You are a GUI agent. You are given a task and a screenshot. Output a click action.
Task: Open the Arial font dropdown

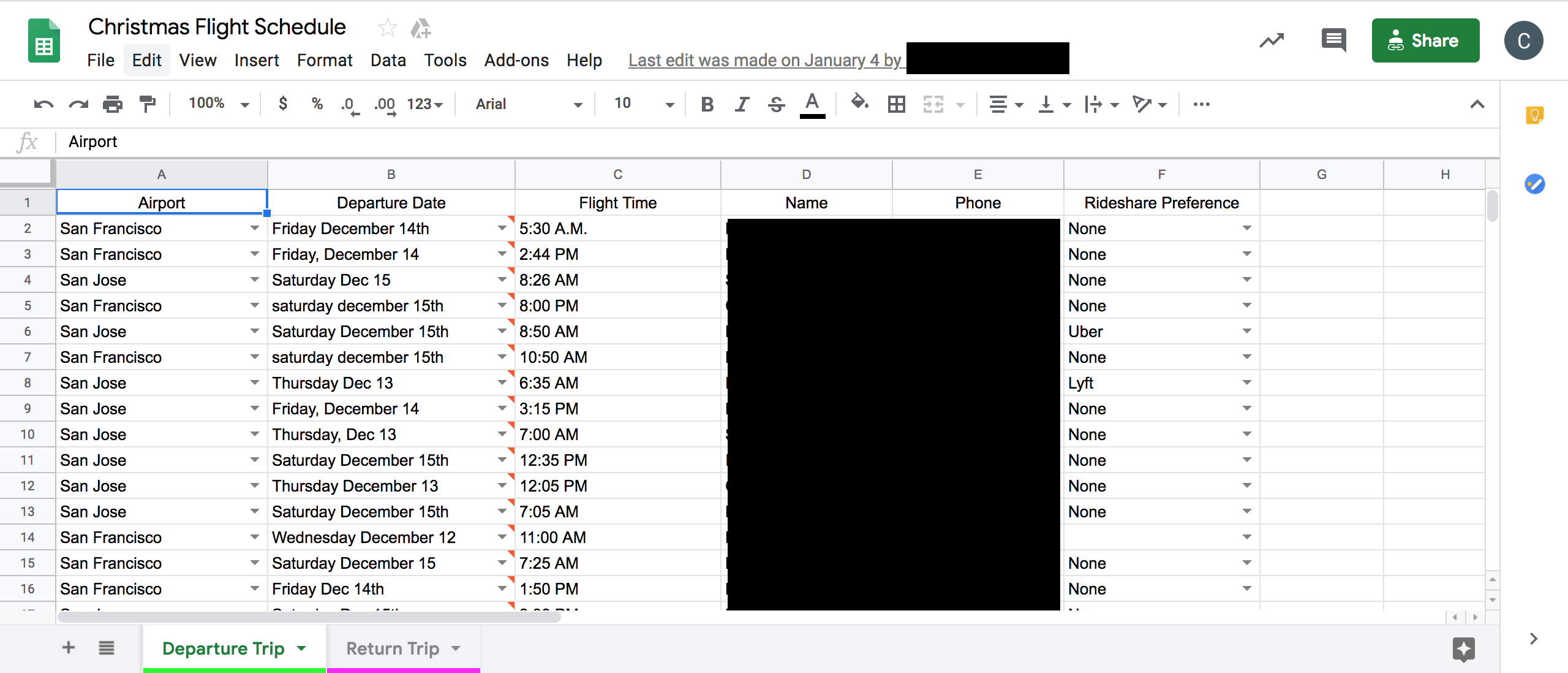[x=528, y=104]
